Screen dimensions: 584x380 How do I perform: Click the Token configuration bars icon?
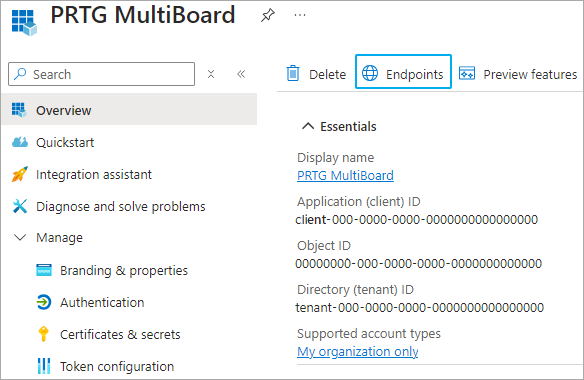(x=44, y=366)
